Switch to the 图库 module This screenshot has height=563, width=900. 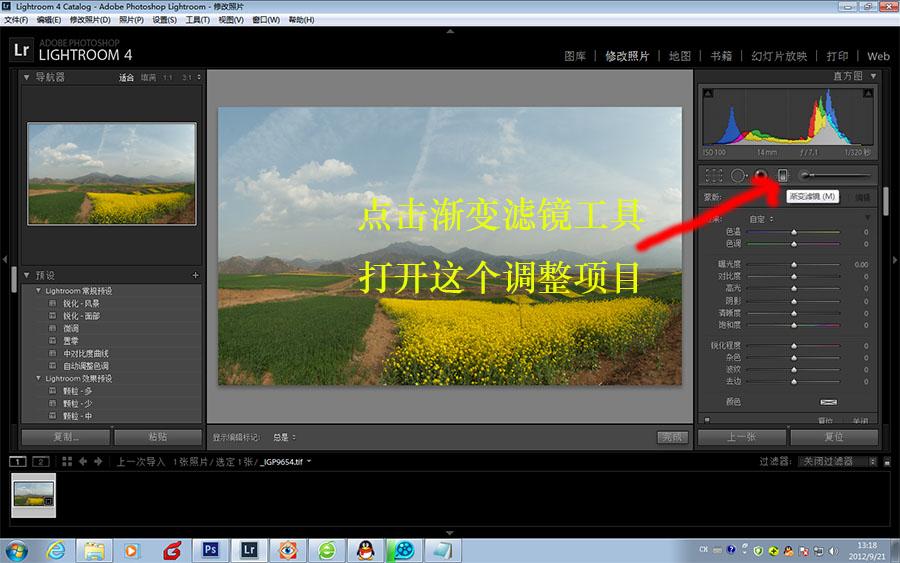click(x=575, y=56)
